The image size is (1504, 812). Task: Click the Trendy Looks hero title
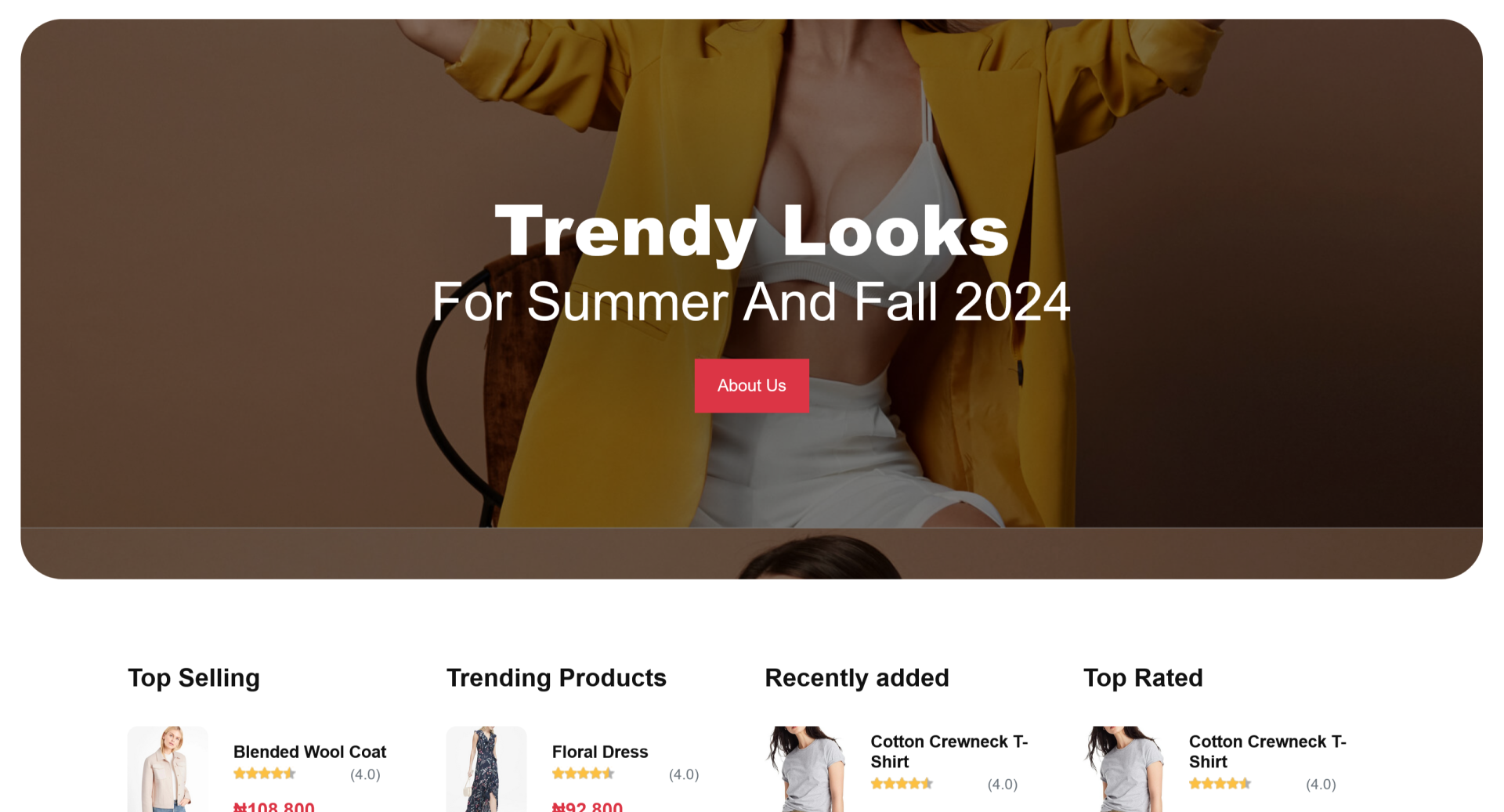point(752,232)
